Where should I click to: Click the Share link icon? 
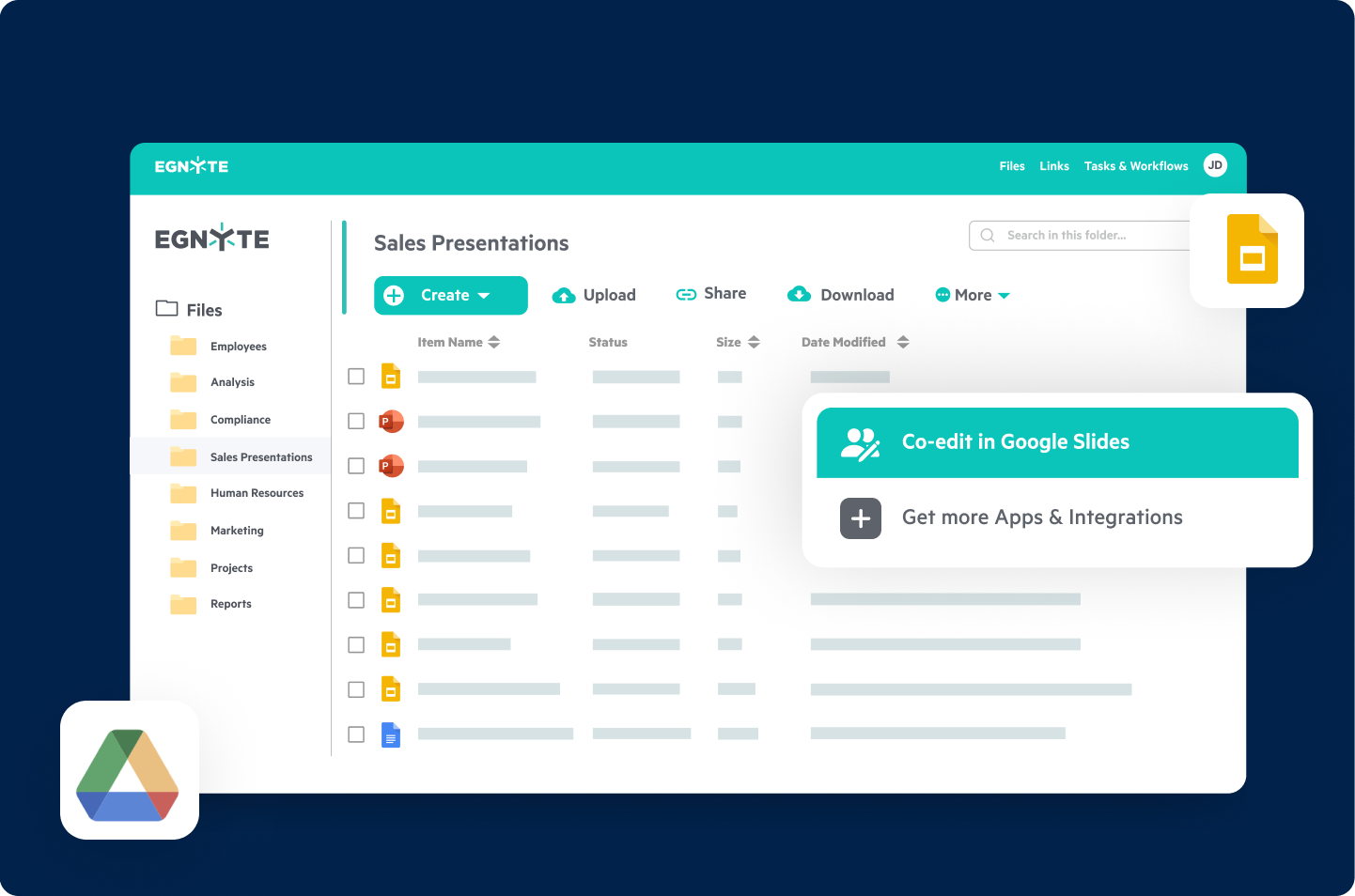pos(687,294)
